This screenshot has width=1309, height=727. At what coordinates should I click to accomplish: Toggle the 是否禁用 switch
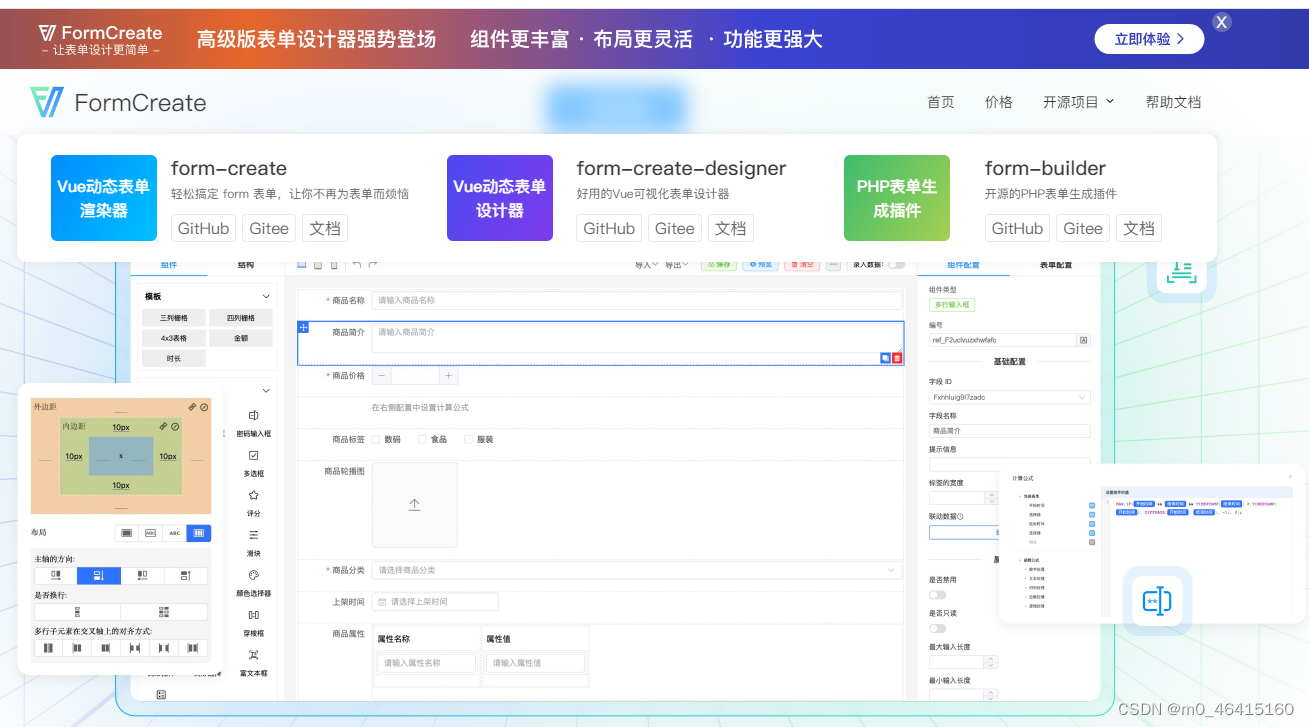click(938, 595)
